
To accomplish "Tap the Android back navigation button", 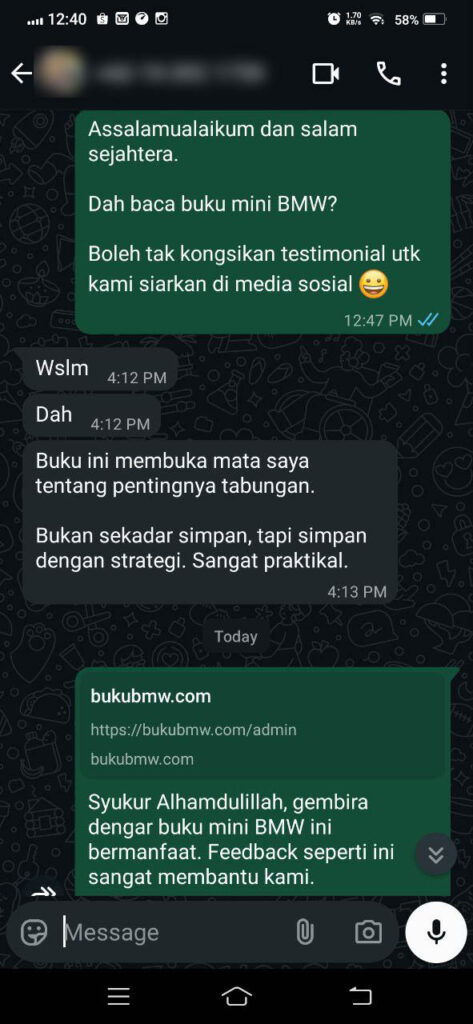I will pos(360,996).
